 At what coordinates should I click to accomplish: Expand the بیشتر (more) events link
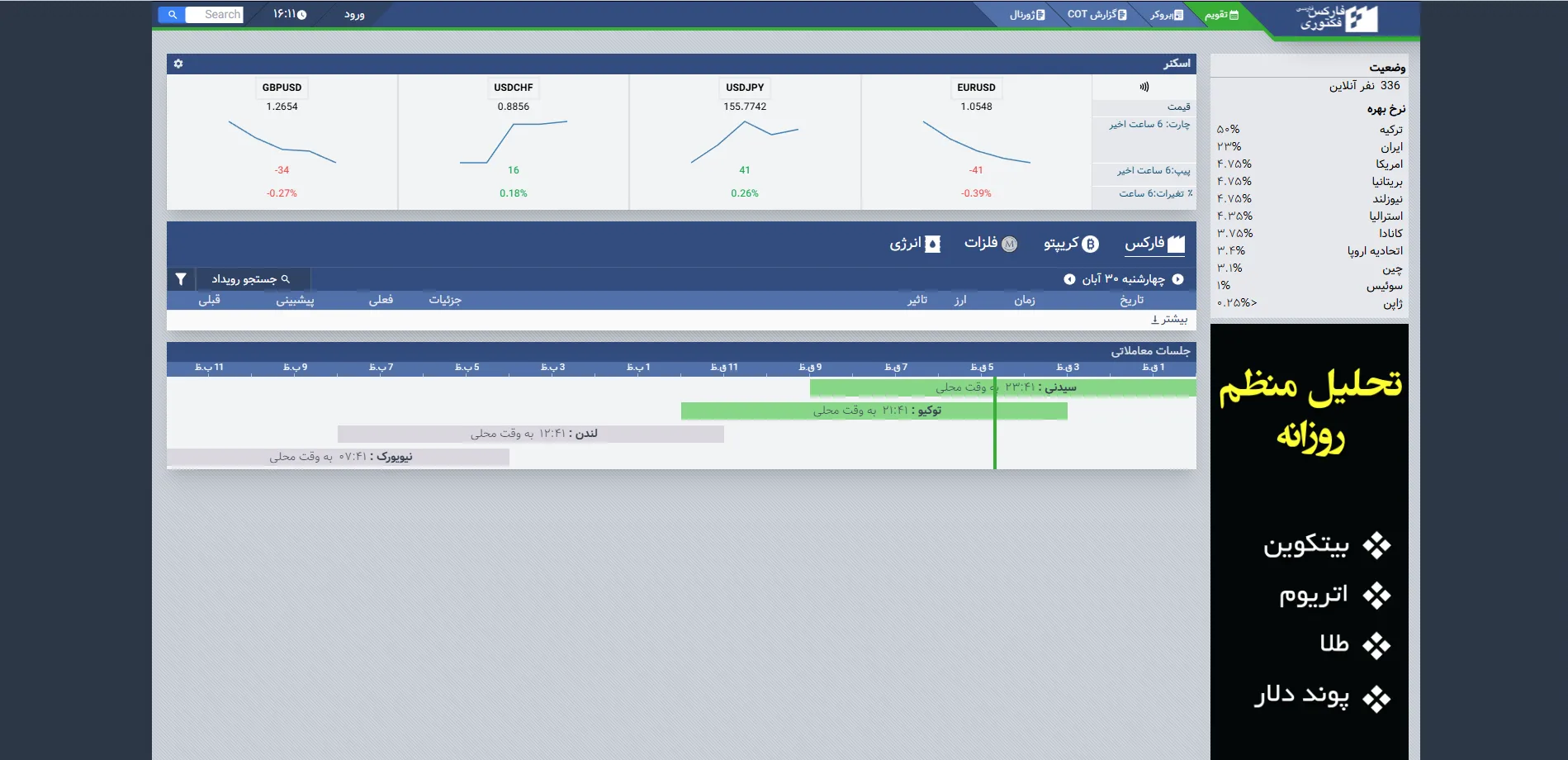coord(1169,319)
